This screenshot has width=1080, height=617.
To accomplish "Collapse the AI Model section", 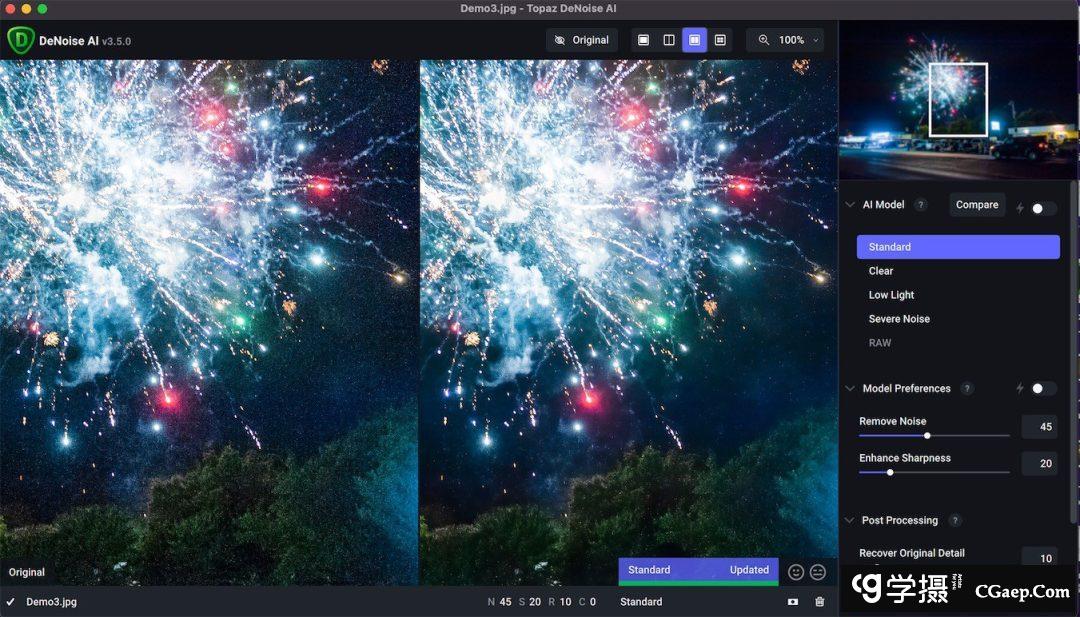I will click(850, 205).
